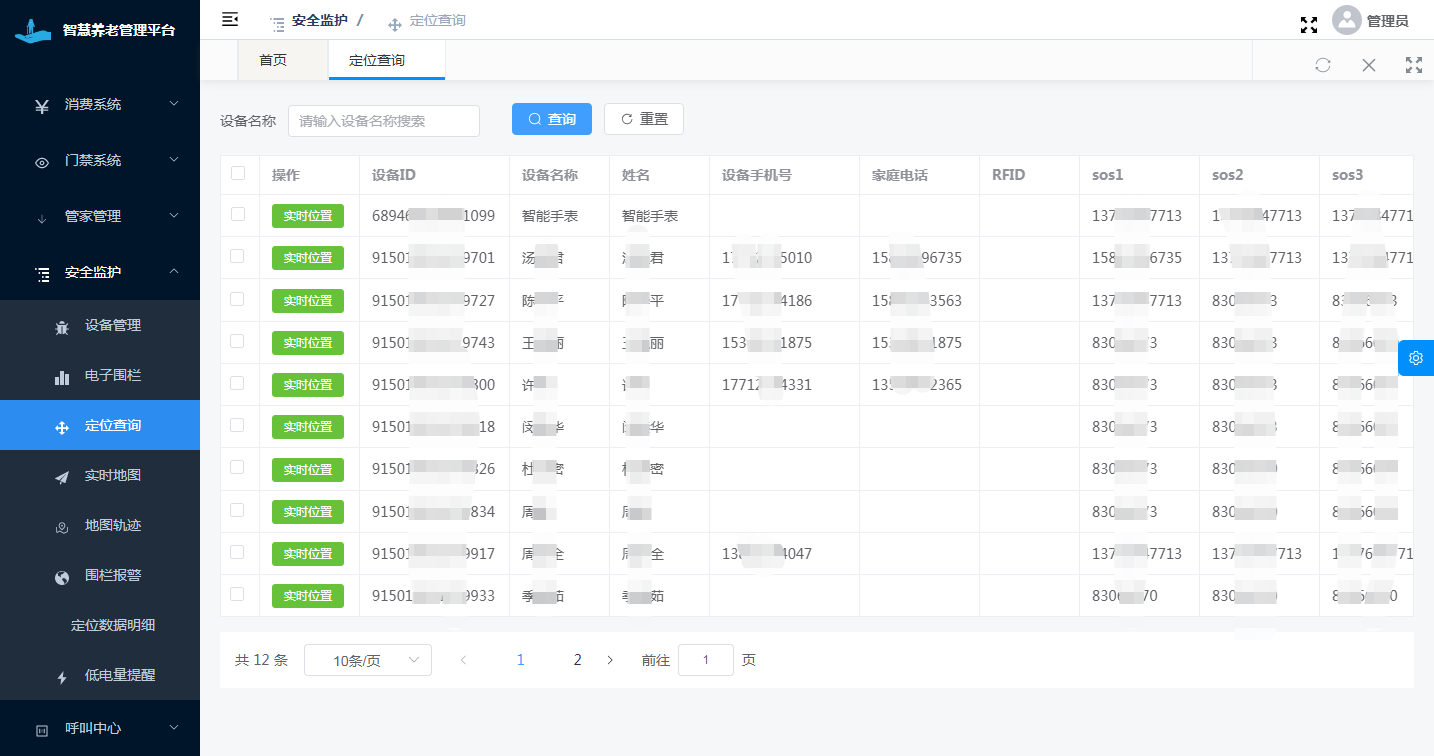Viewport: 1434px width, 756px height.
Task: Click the refresh icon in the tab bar
Action: 1323,65
